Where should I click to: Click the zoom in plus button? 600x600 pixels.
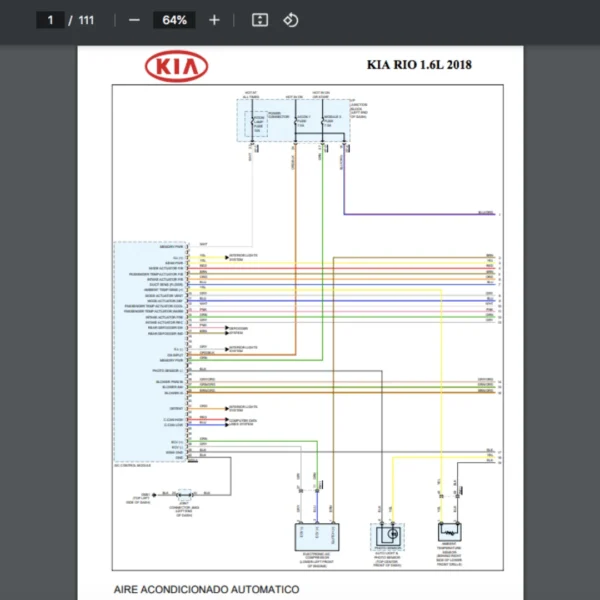pyautogui.click(x=214, y=20)
